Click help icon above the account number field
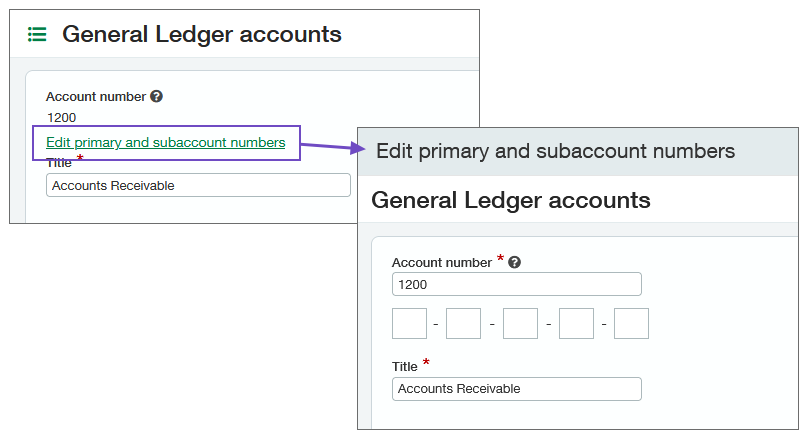 pos(514,263)
